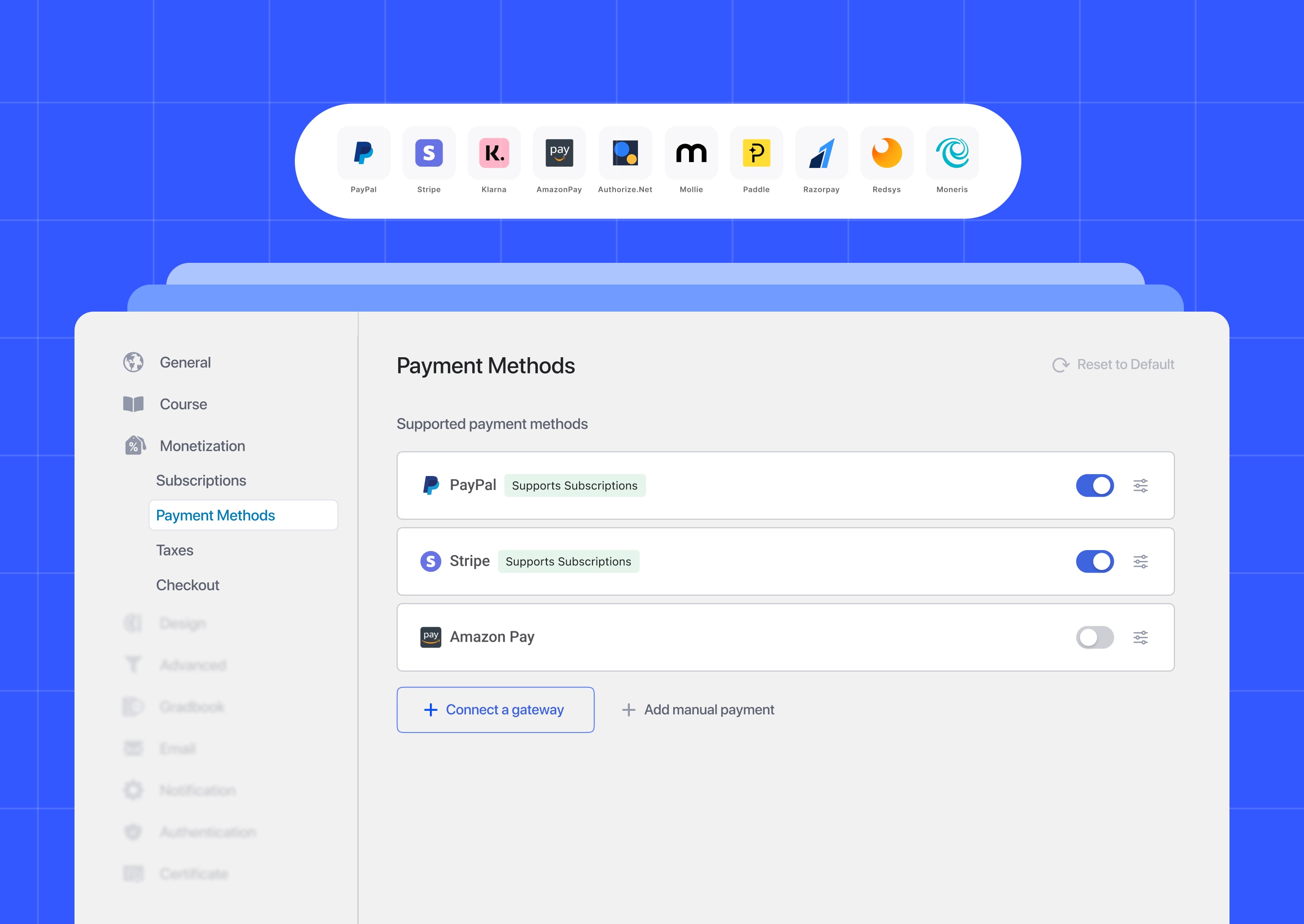Click the price tag icon beside Monetization
This screenshot has width=1304, height=924.
tap(135, 445)
